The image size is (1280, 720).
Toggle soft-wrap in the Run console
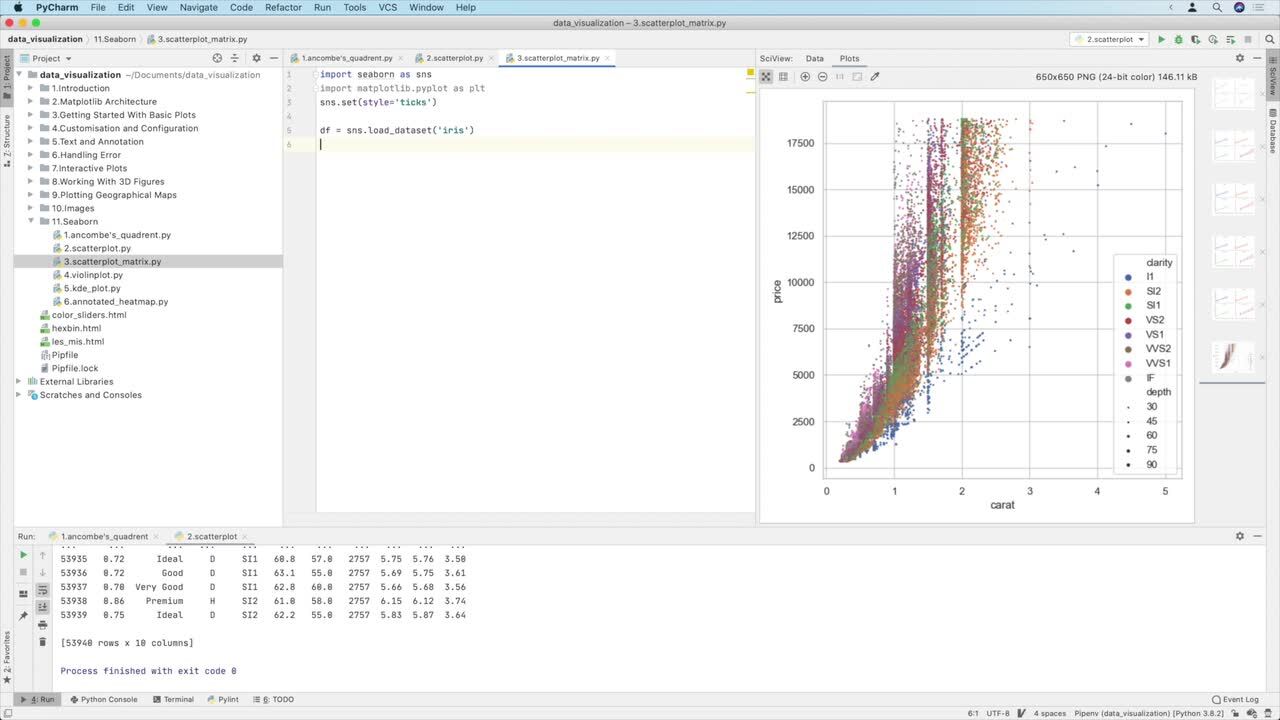pyautogui.click(x=42, y=590)
